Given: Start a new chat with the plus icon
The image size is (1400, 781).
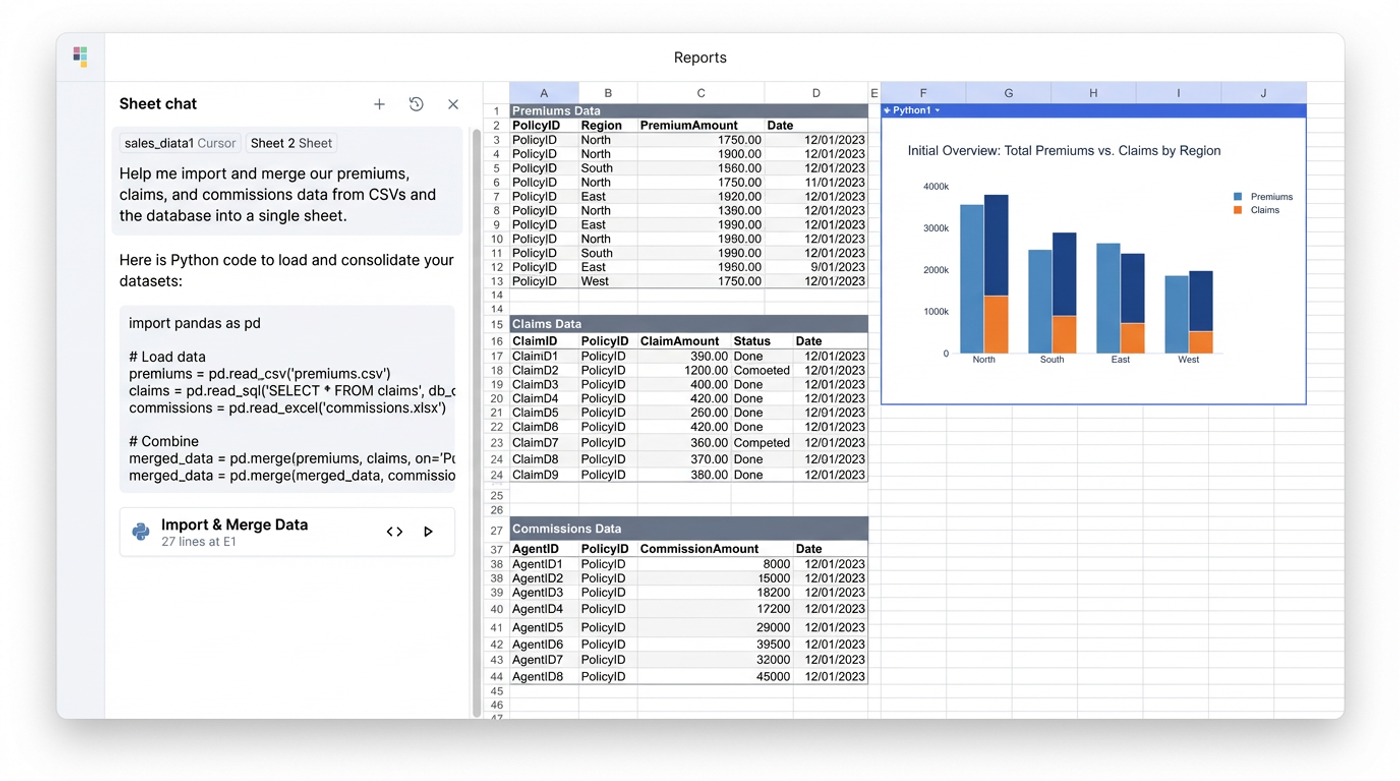Looking at the screenshot, I should [x=379, y=104].
